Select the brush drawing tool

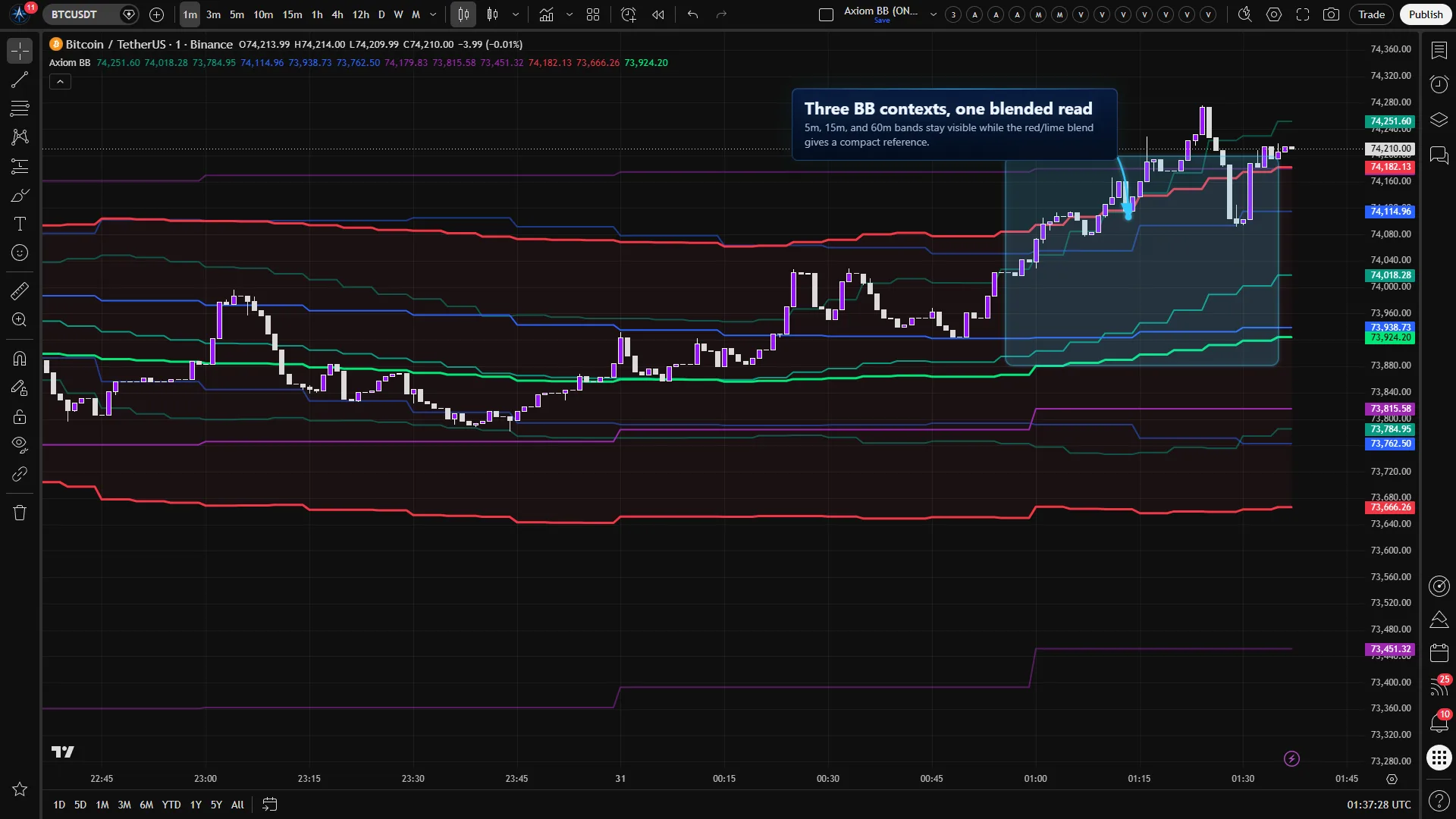click(x=20, y=196)
